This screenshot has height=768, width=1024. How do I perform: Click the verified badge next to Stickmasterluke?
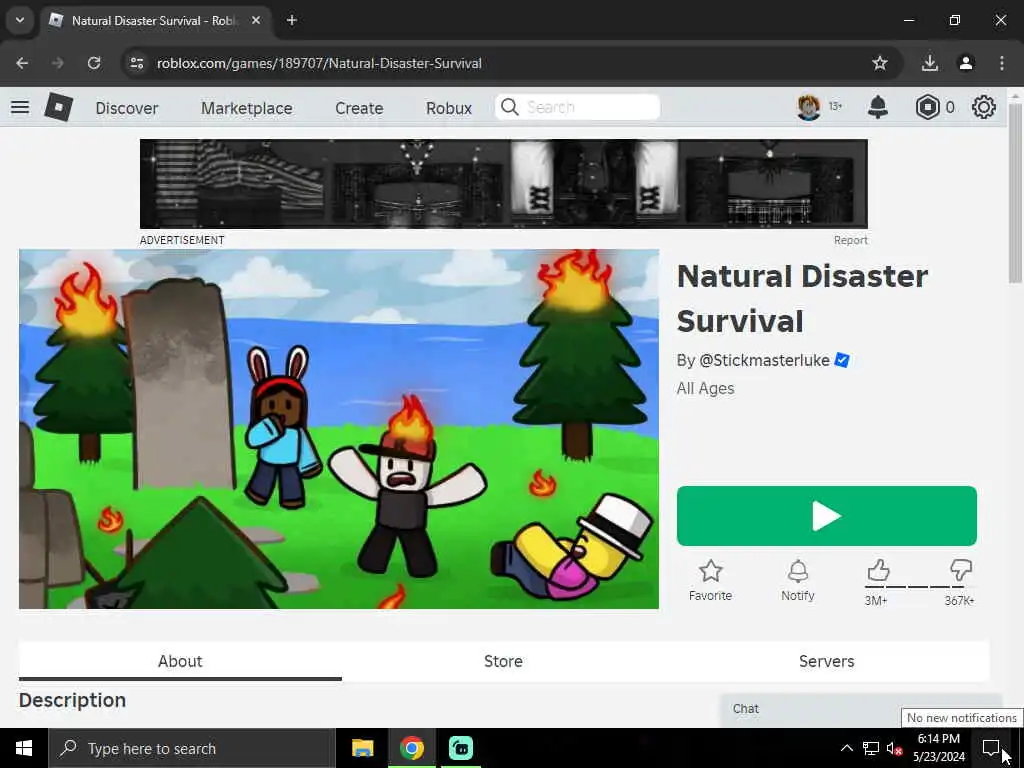click(842, 360)
